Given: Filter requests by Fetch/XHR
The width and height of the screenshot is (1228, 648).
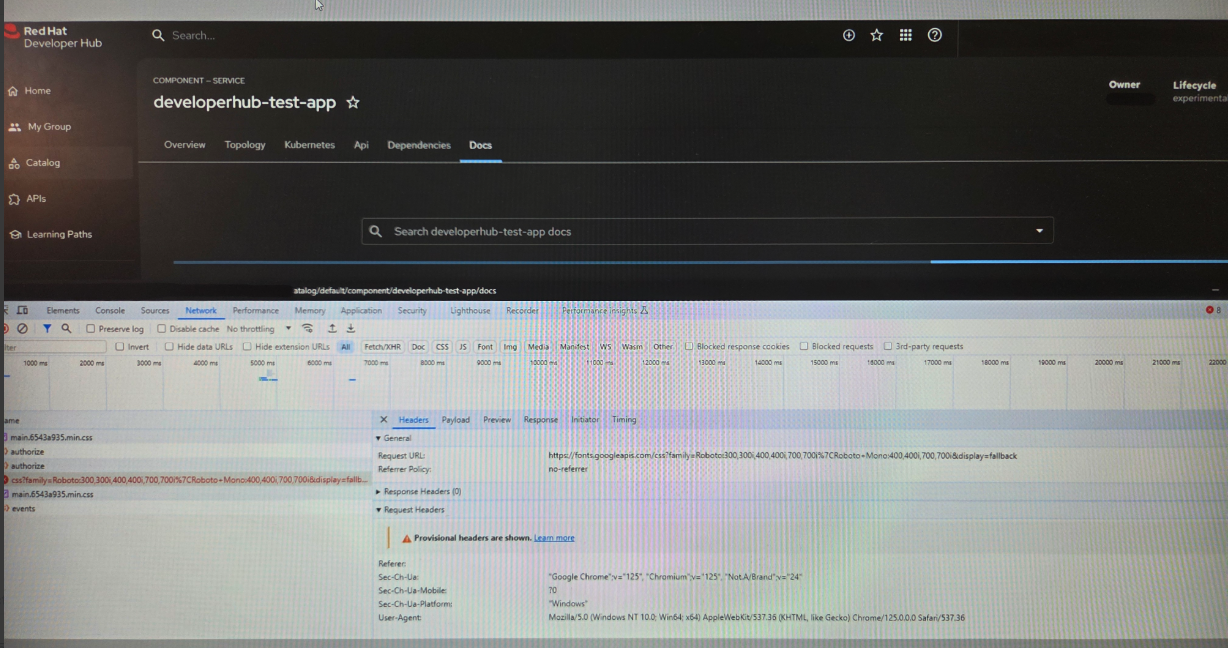Looking at the screenshot, I should (383, 347).
